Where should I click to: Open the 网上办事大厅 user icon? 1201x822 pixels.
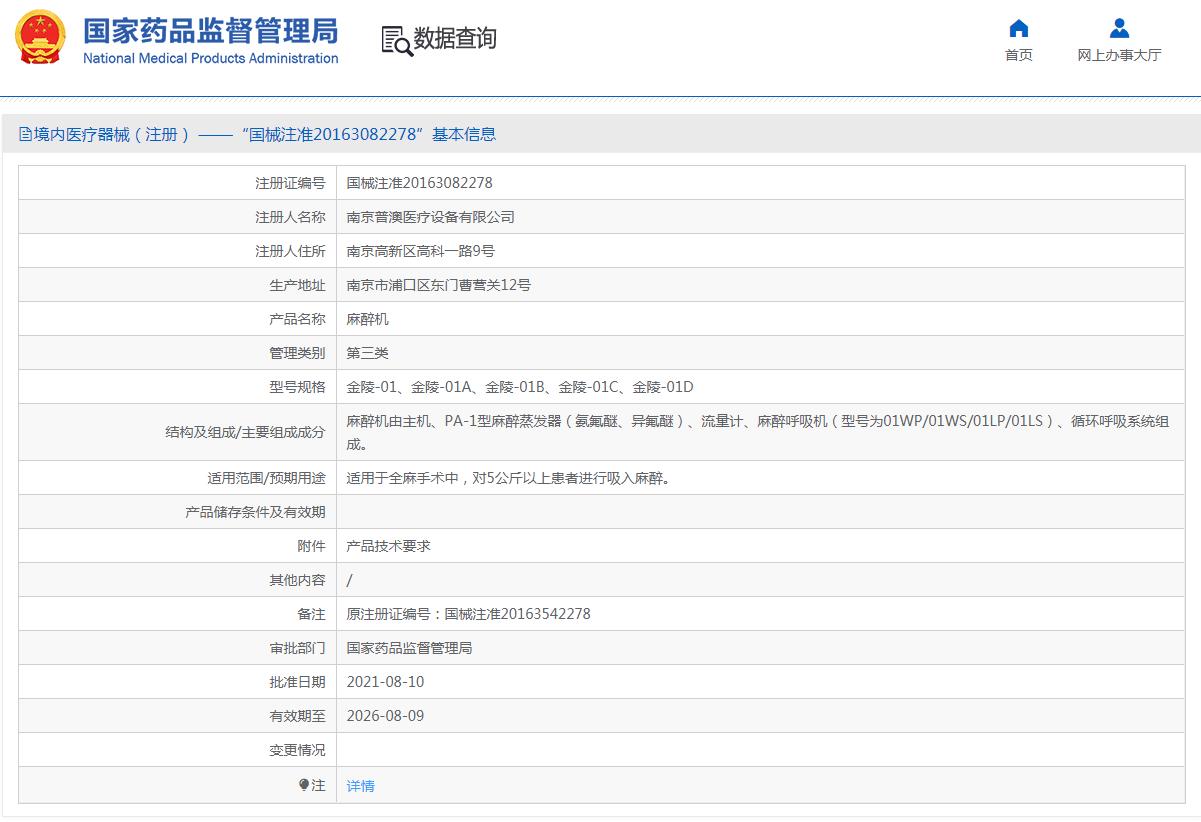pos(1119,28)
